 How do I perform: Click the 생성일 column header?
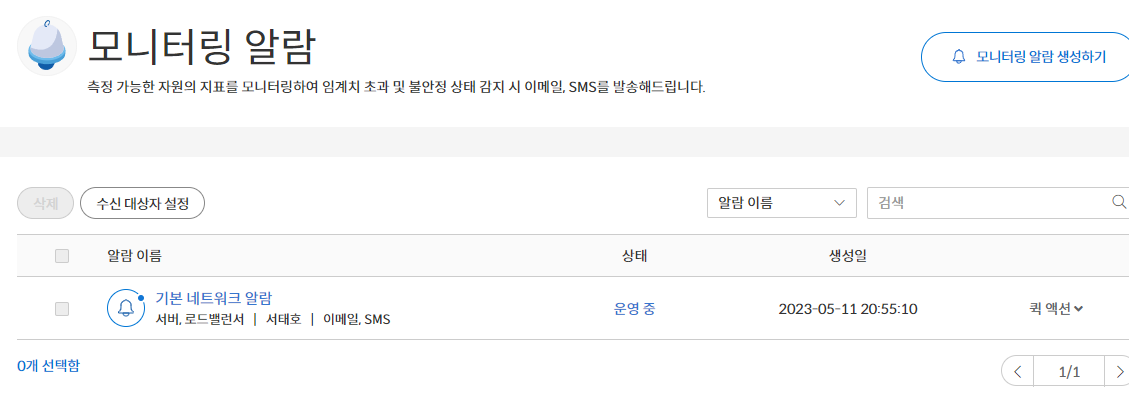(x=847, y=256)
